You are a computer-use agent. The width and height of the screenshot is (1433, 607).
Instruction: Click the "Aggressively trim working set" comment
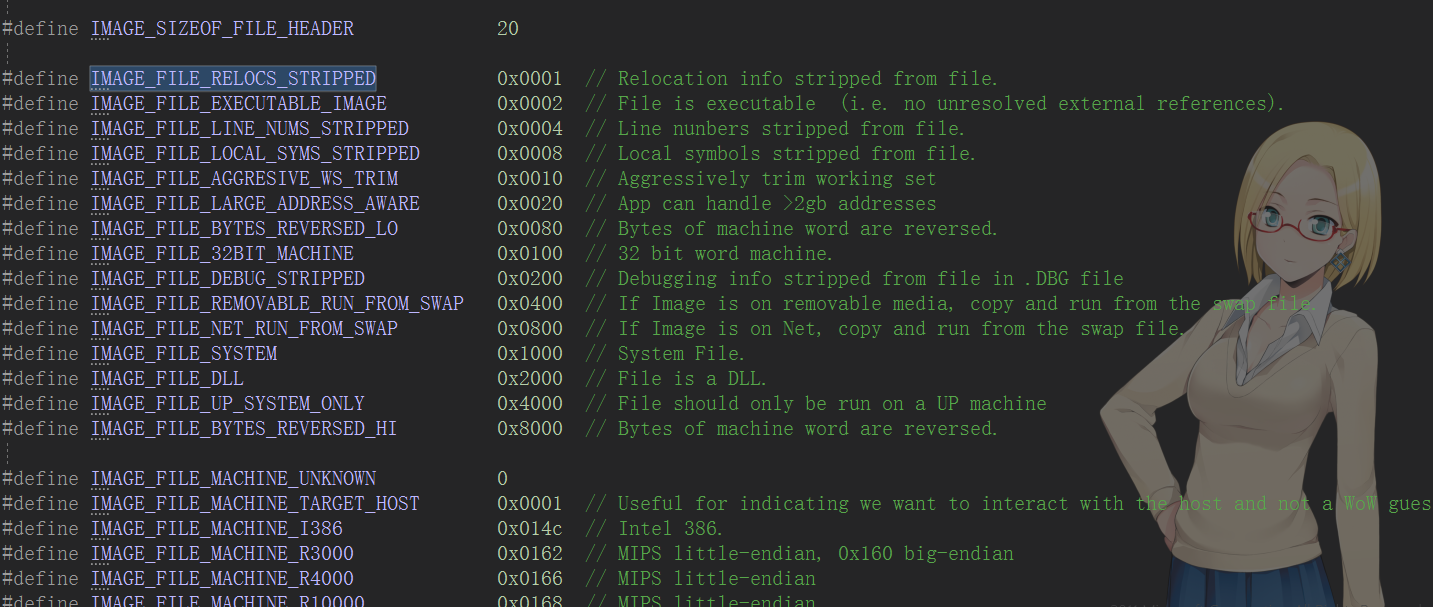point(776,179)
